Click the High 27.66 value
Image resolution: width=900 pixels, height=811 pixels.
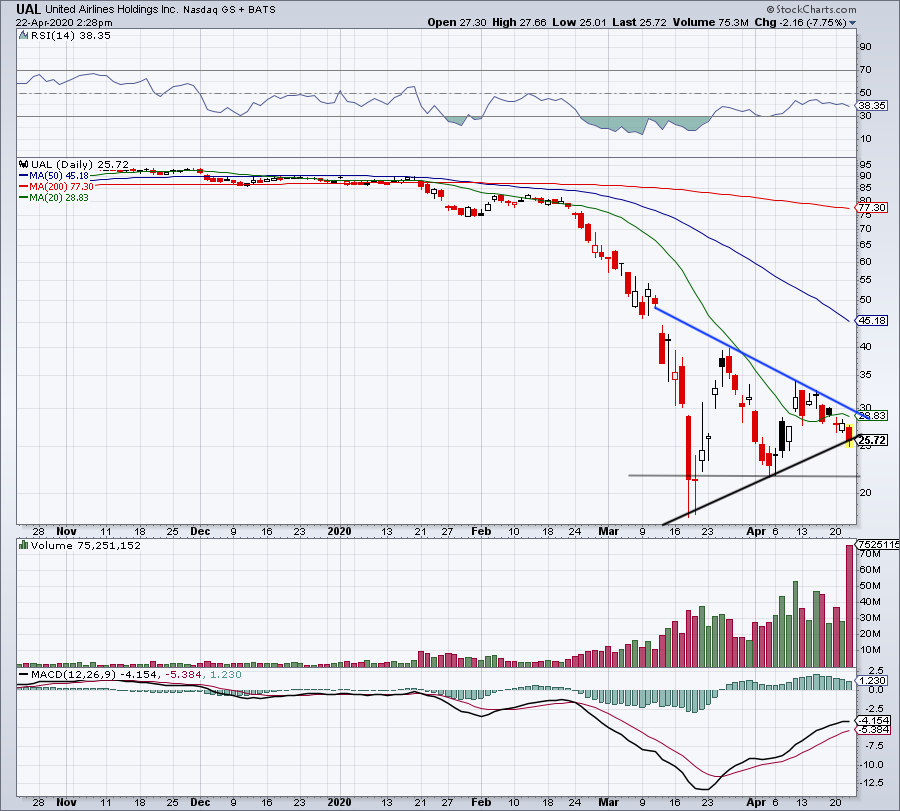(519, 22)
